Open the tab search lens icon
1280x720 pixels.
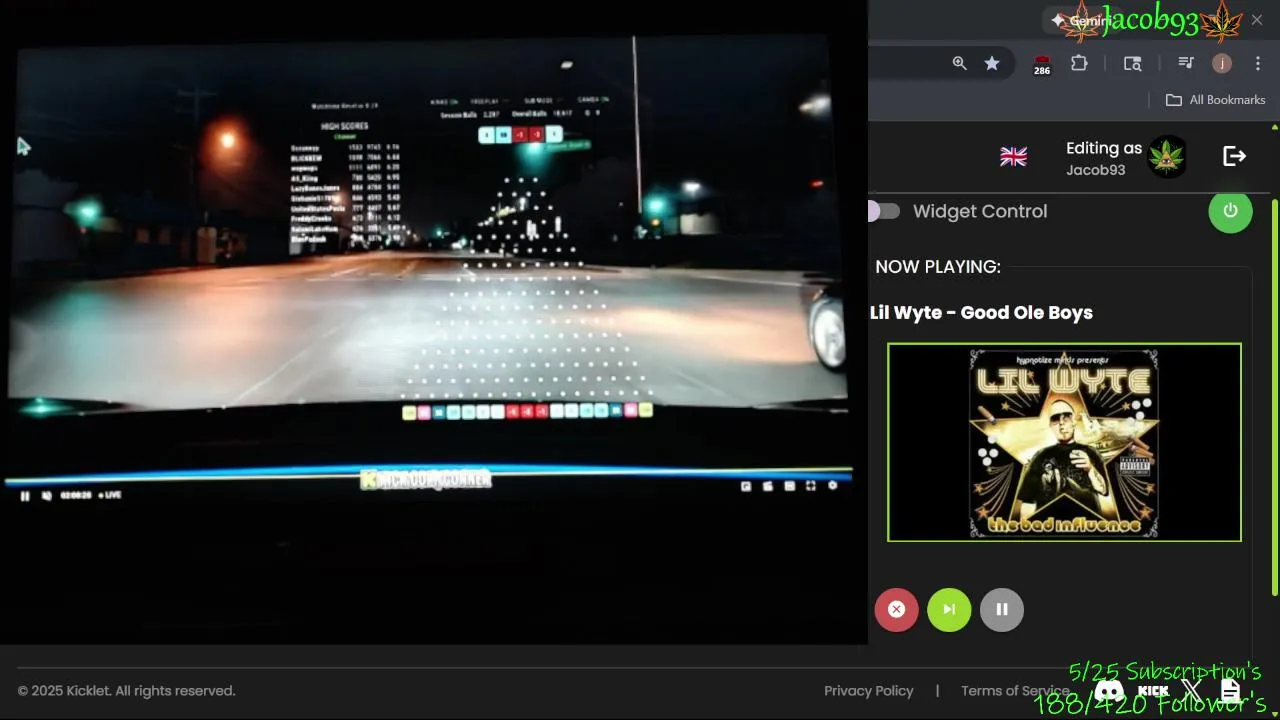pos(1132,63)
